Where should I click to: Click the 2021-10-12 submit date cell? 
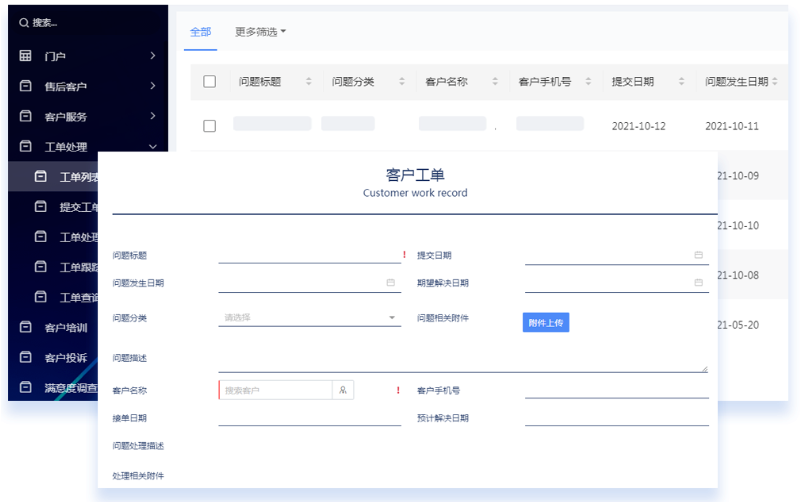point(638,126)
